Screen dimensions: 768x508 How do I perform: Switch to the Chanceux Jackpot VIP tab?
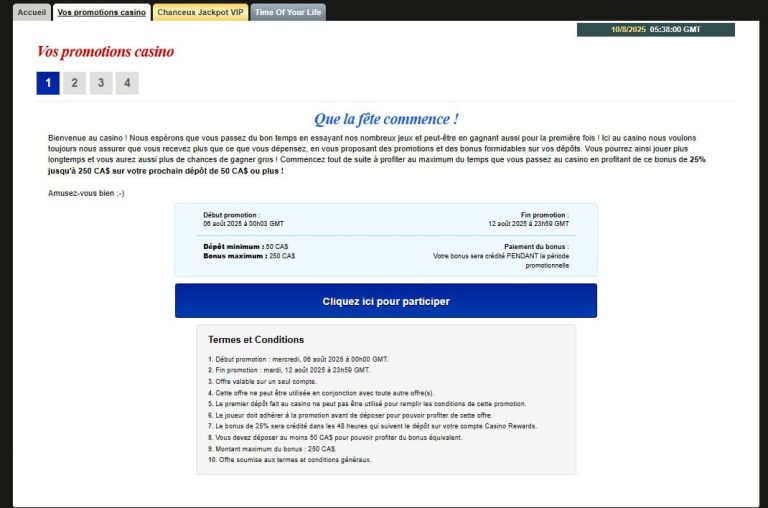(199, 12)
